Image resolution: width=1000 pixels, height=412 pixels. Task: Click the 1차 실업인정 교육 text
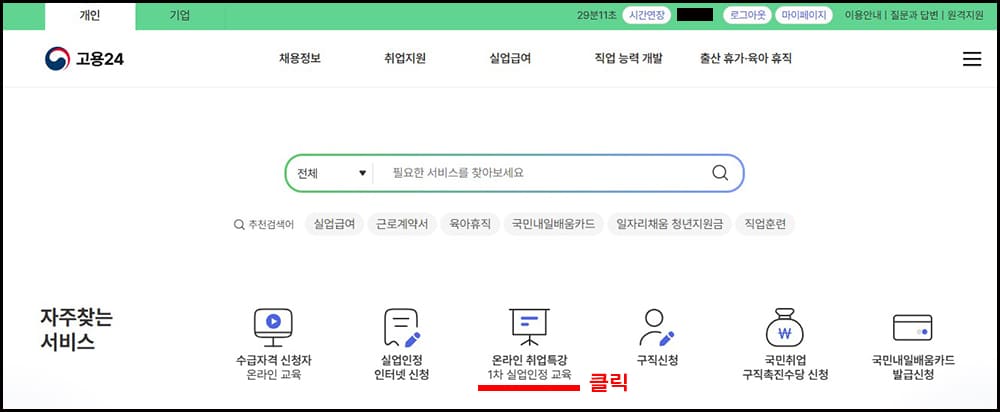point(529,374)
